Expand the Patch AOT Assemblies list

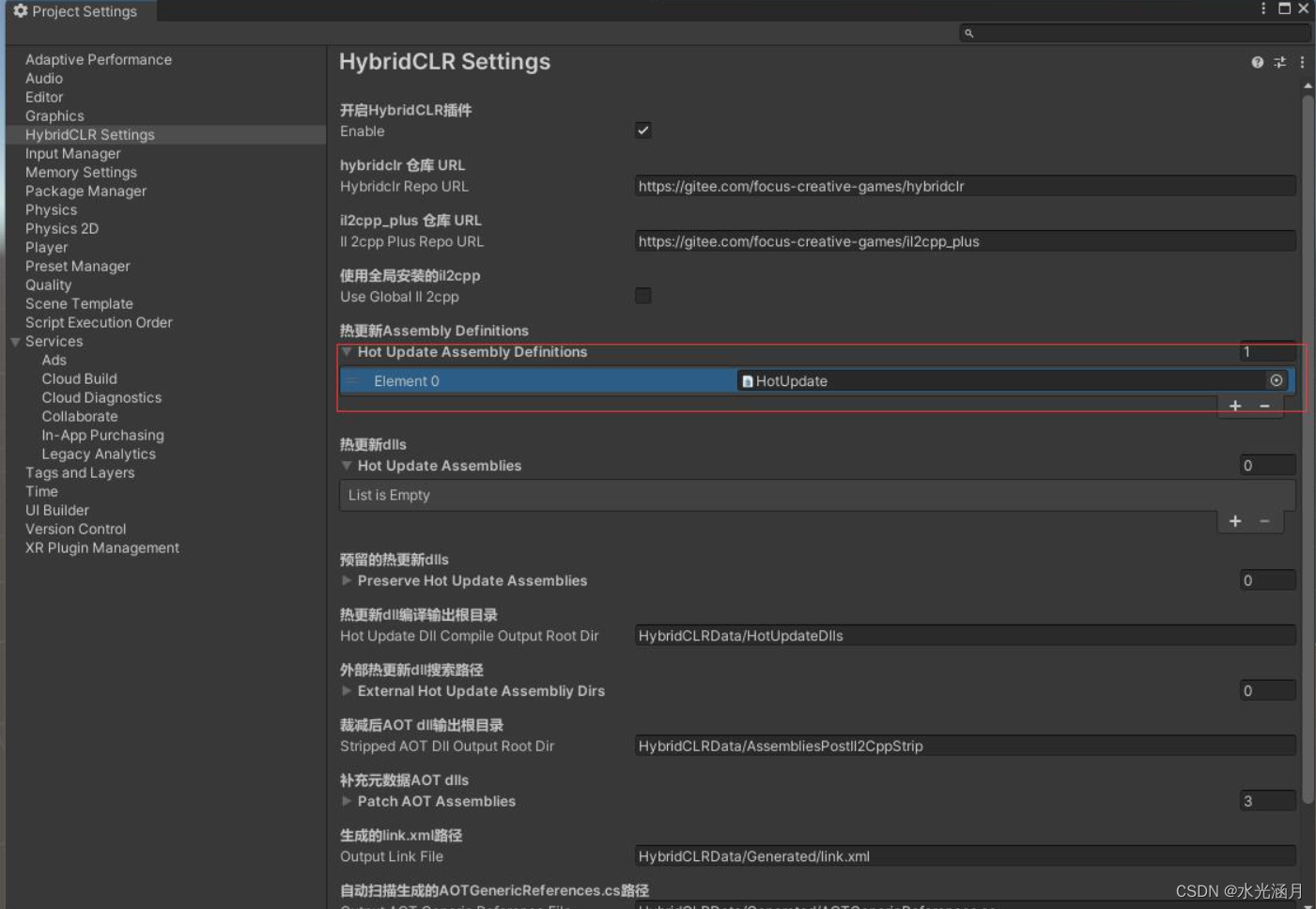click(347, 801)
